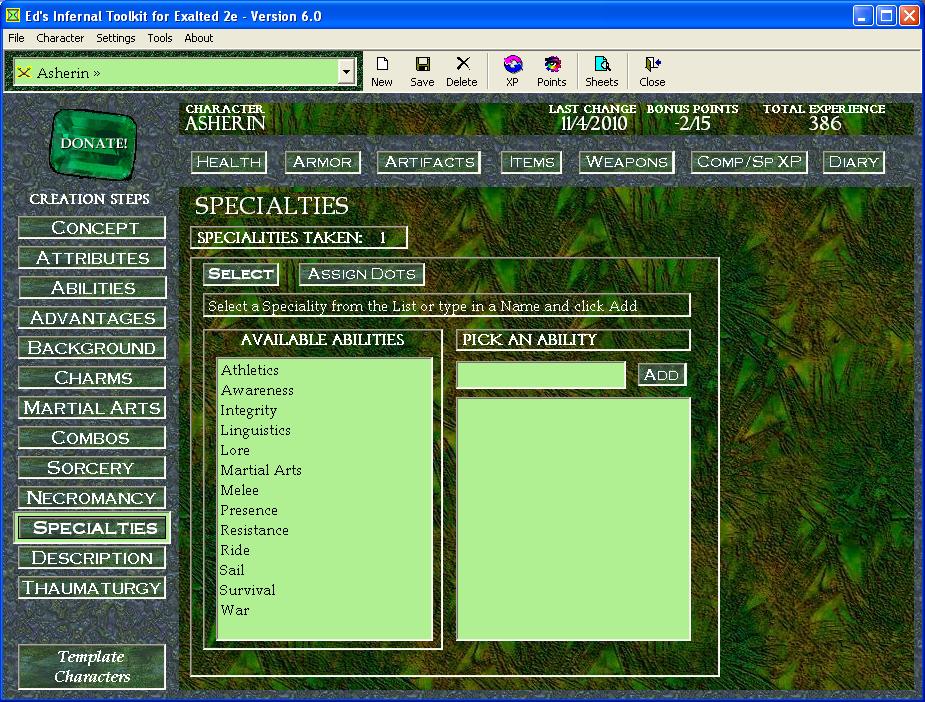
Task: Switch to the Select tab
Action: pos(241,274)
